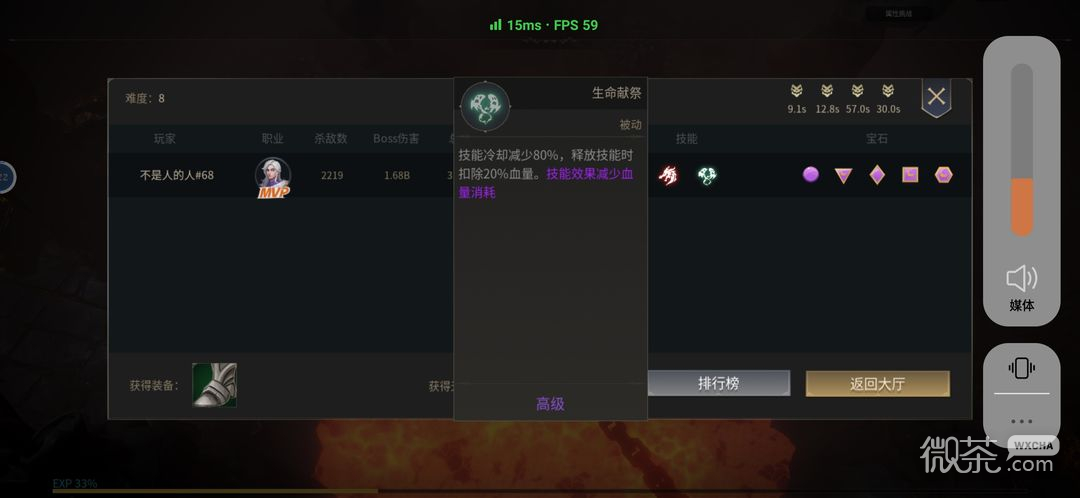Click 返回大厅 to return to lobby
1080x498 pixels.
tap(878, 384)
